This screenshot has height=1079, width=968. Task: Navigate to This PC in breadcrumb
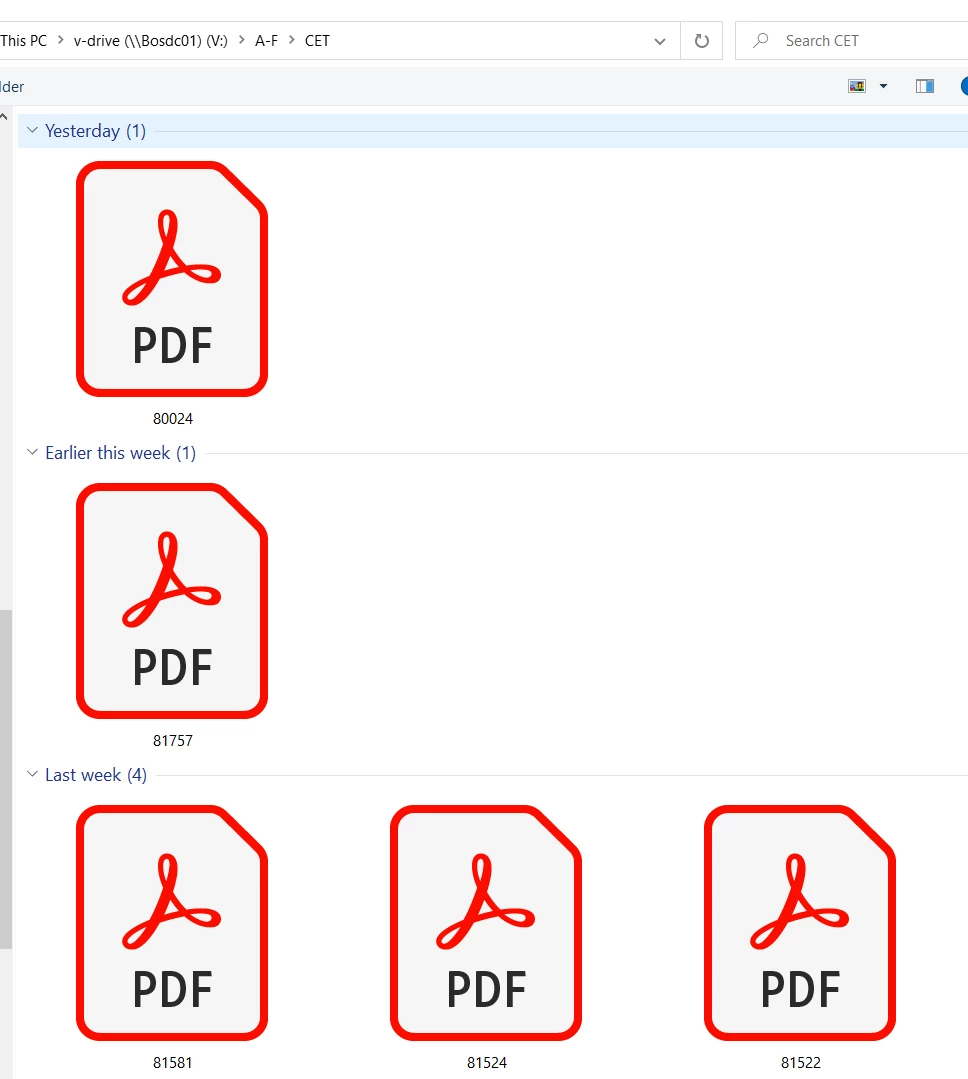pos(23,41)
